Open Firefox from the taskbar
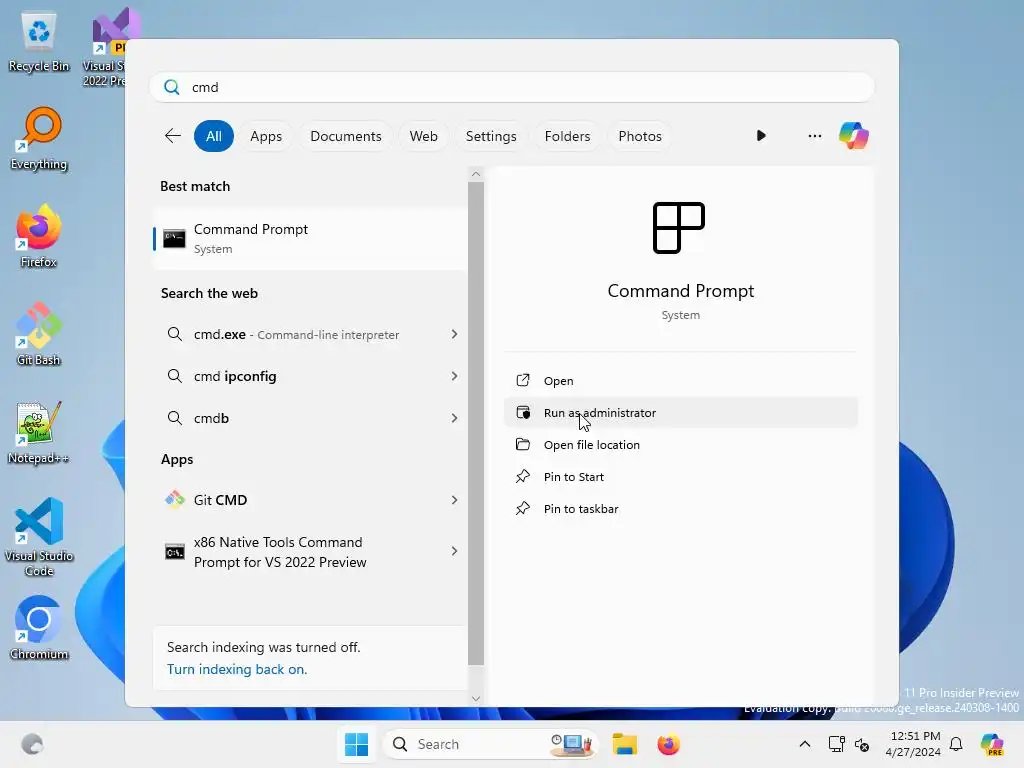The height and width of the screenshot is (768, 1024). click(668, 744)
